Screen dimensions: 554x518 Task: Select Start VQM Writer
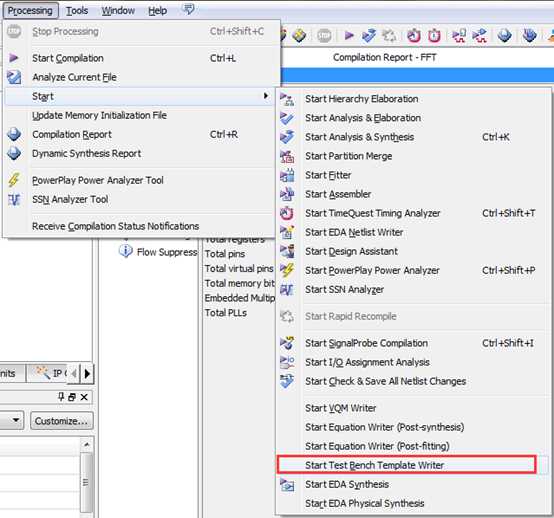point(413,408)
